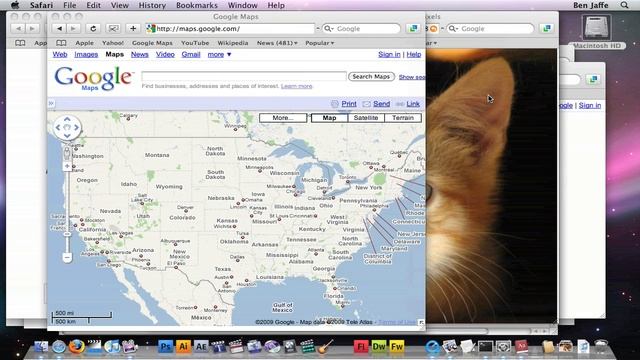Switch the map to Satellite view

tap(366, 118)
